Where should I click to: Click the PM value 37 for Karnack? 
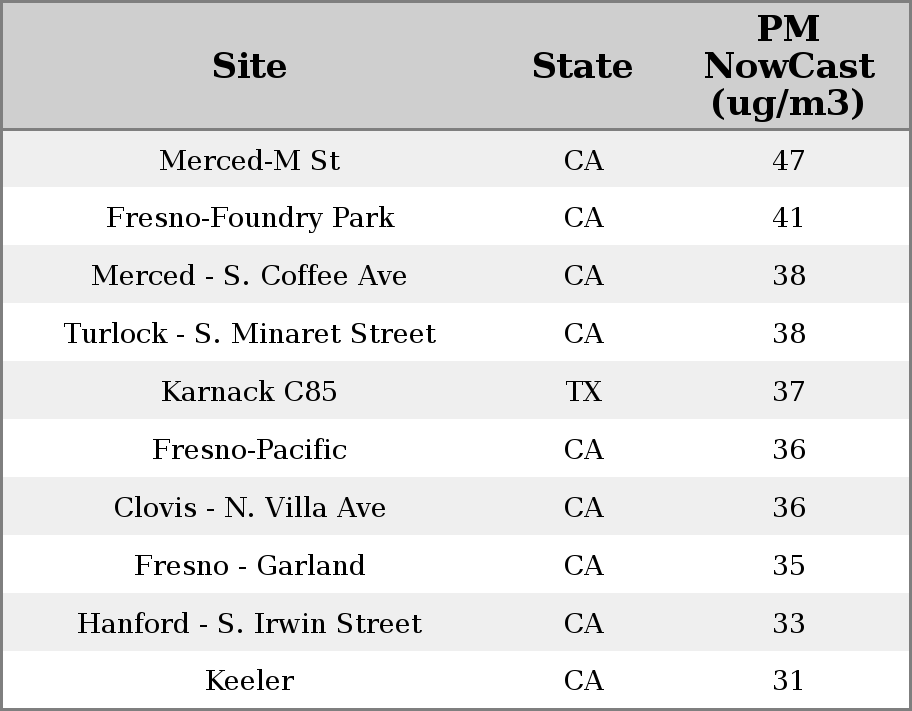click(788, 392)
